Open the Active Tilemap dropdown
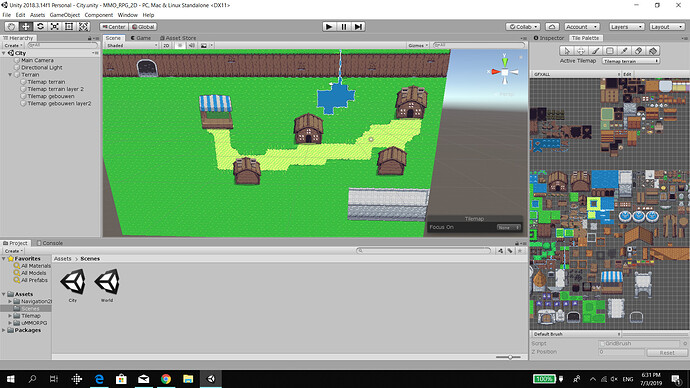This screenshot has height=388, width=690. tap(631, 61)
